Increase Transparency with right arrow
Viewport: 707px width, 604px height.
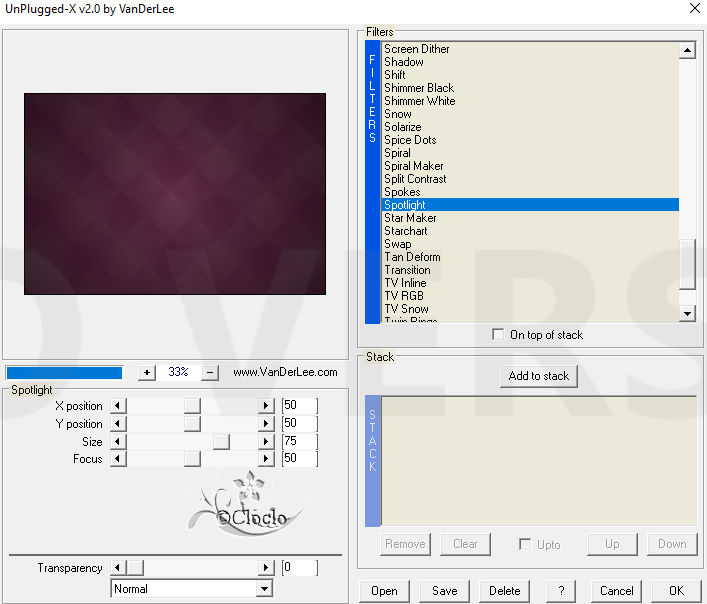(x=266, y=567)
